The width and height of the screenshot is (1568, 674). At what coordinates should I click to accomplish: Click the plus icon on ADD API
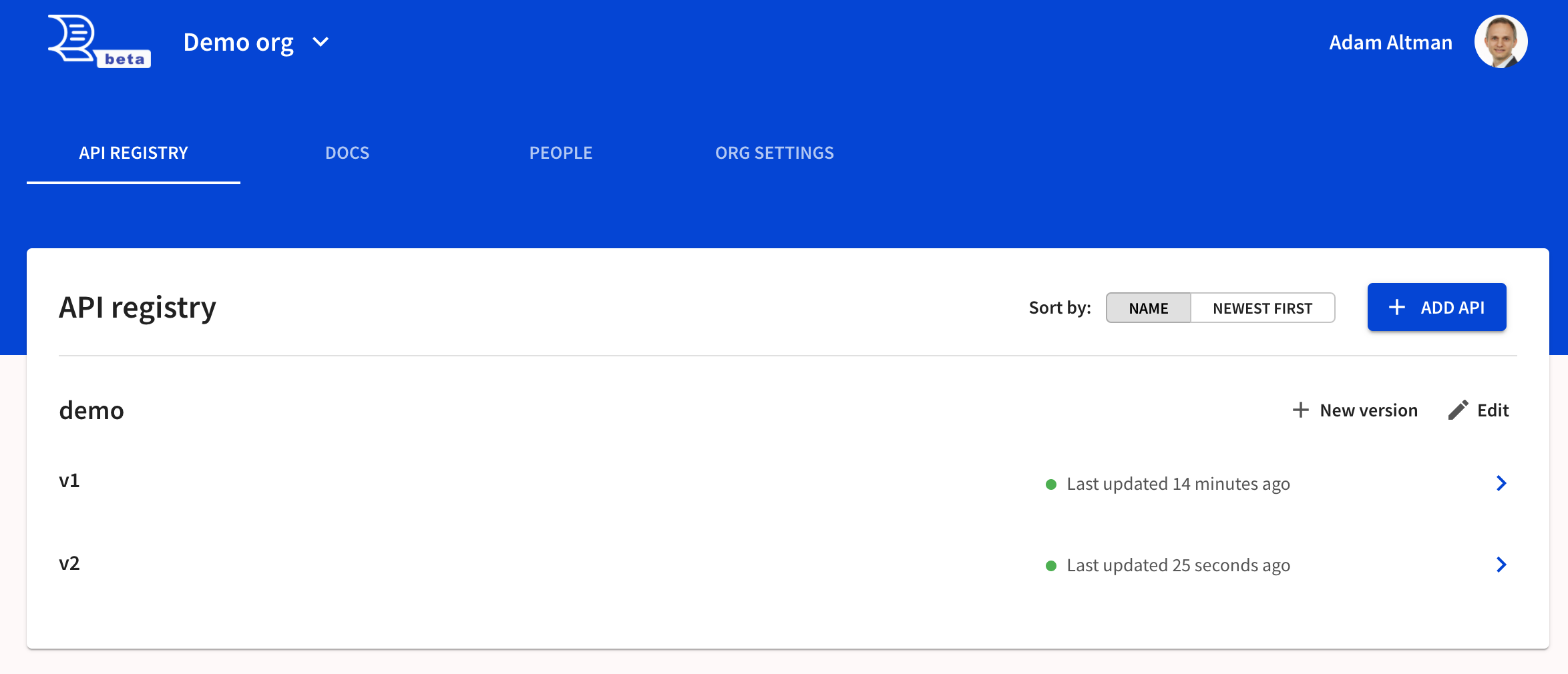pyautogui.click(x=1397, y=307)
